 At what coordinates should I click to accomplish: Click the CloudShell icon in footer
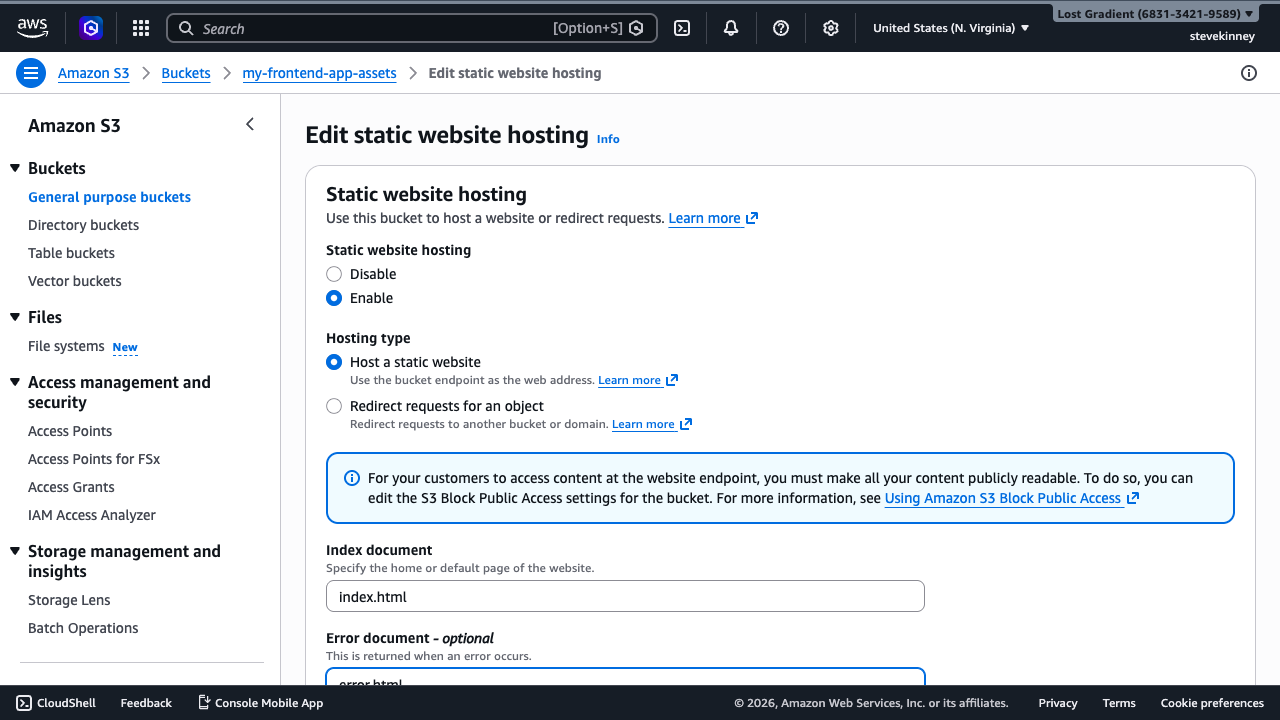pos(24,703)
